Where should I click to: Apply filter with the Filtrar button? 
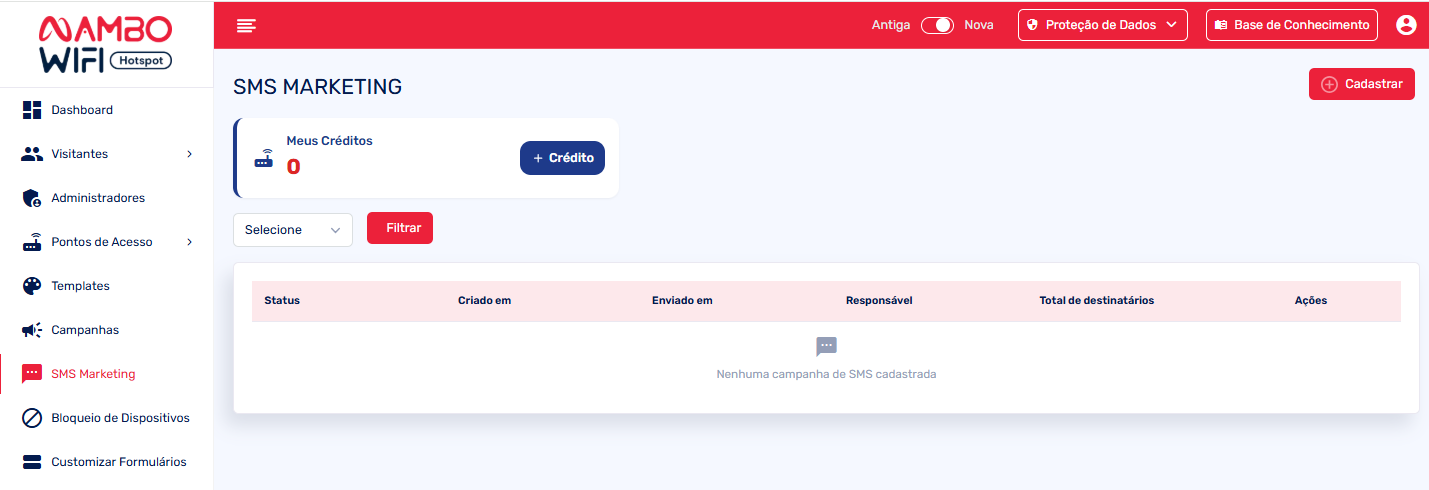click(400, 228)
